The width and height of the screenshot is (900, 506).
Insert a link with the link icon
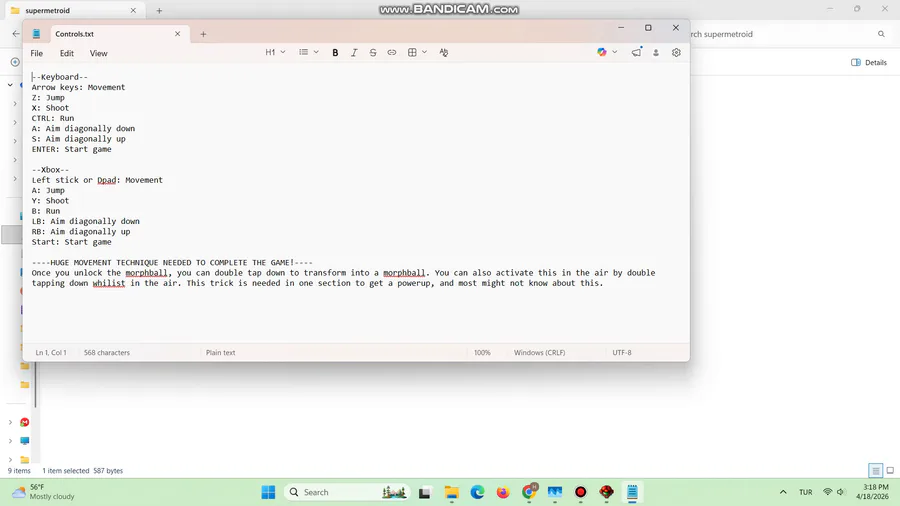click(391, 53)
